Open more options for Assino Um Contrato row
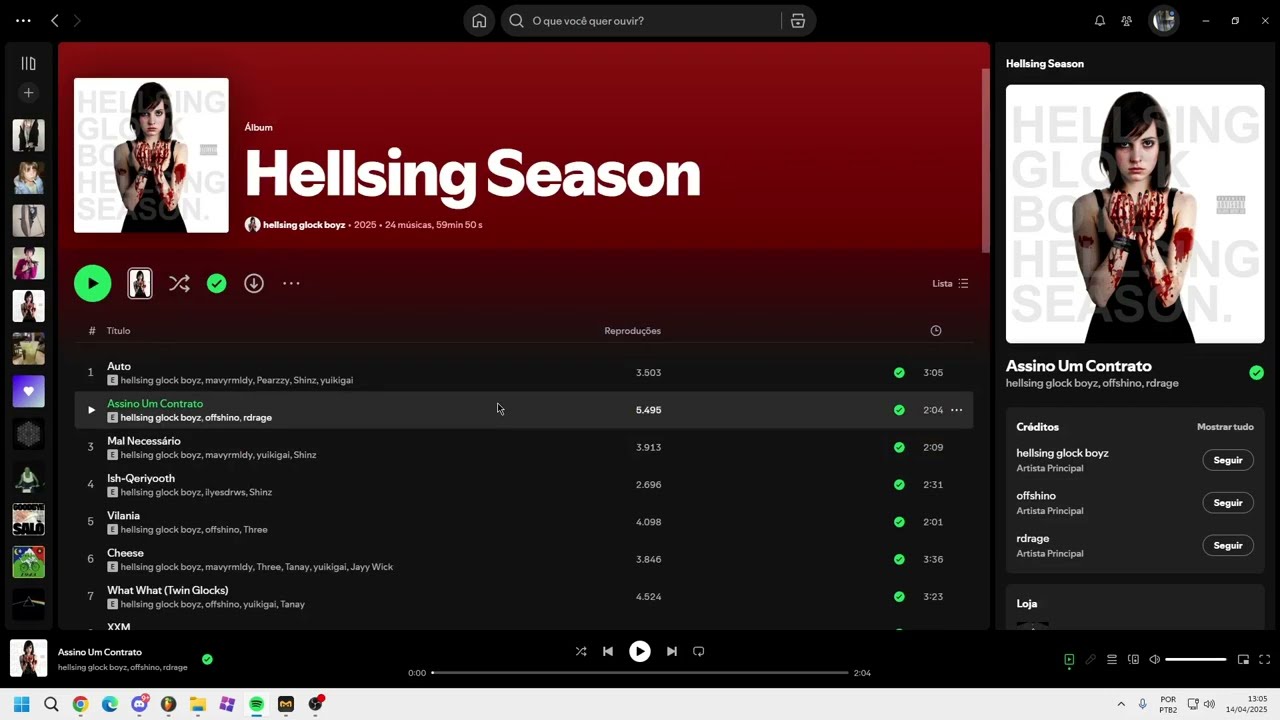This screenshot has width=1280, height=720. click(x=956, y=410)
